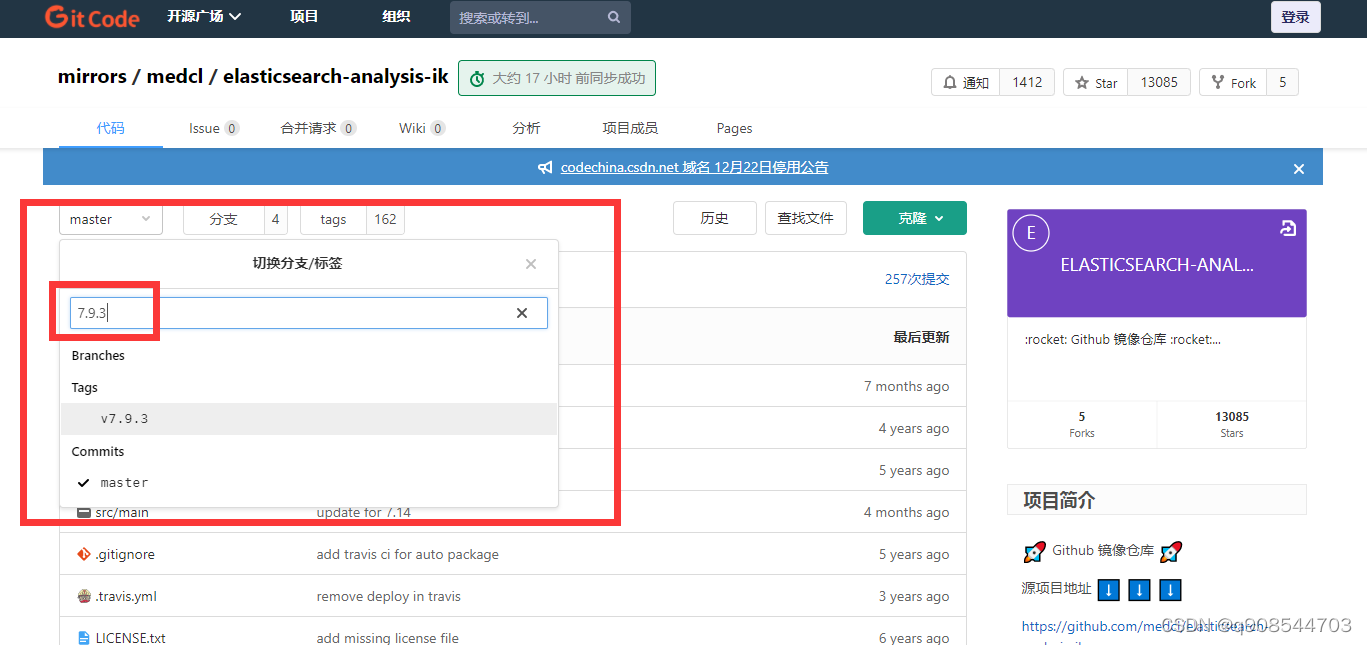Open the .gitignore file
This screenshot has height=645, width=1367.
click(x=125, y=554)
